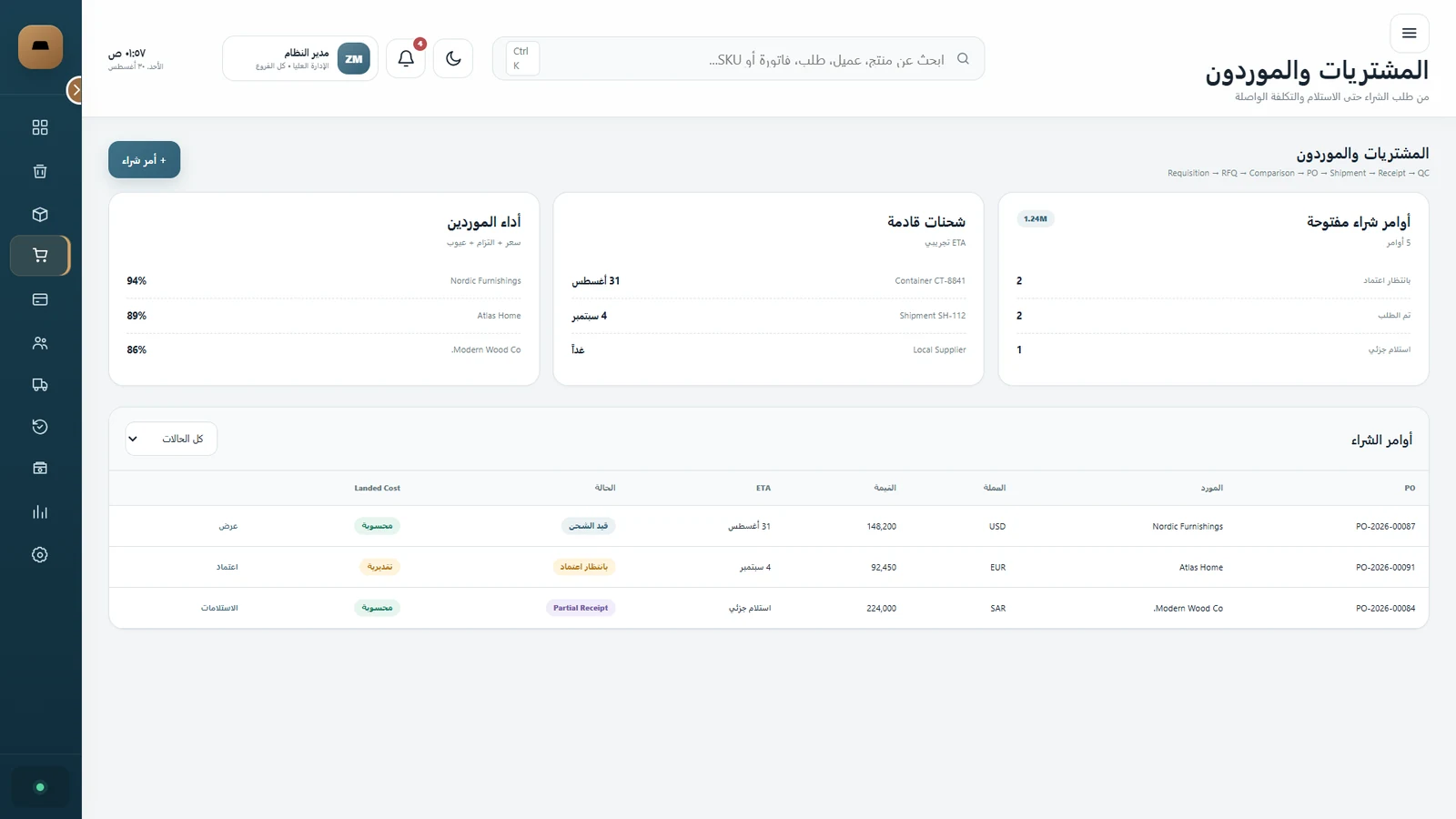Open the settings gear sidebar icon
Viewport: 1456px width, 819px height.
[40, 555]
